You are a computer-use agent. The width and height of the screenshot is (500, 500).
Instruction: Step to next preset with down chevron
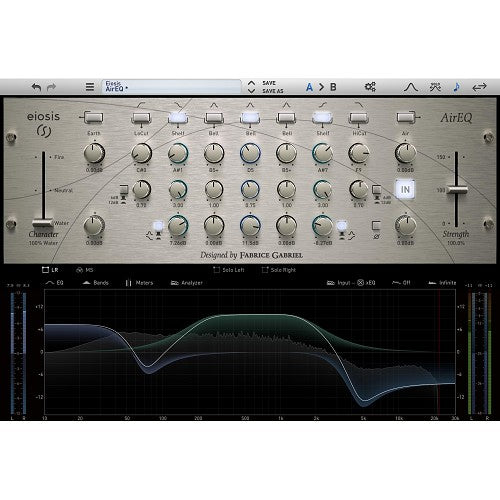251,91
